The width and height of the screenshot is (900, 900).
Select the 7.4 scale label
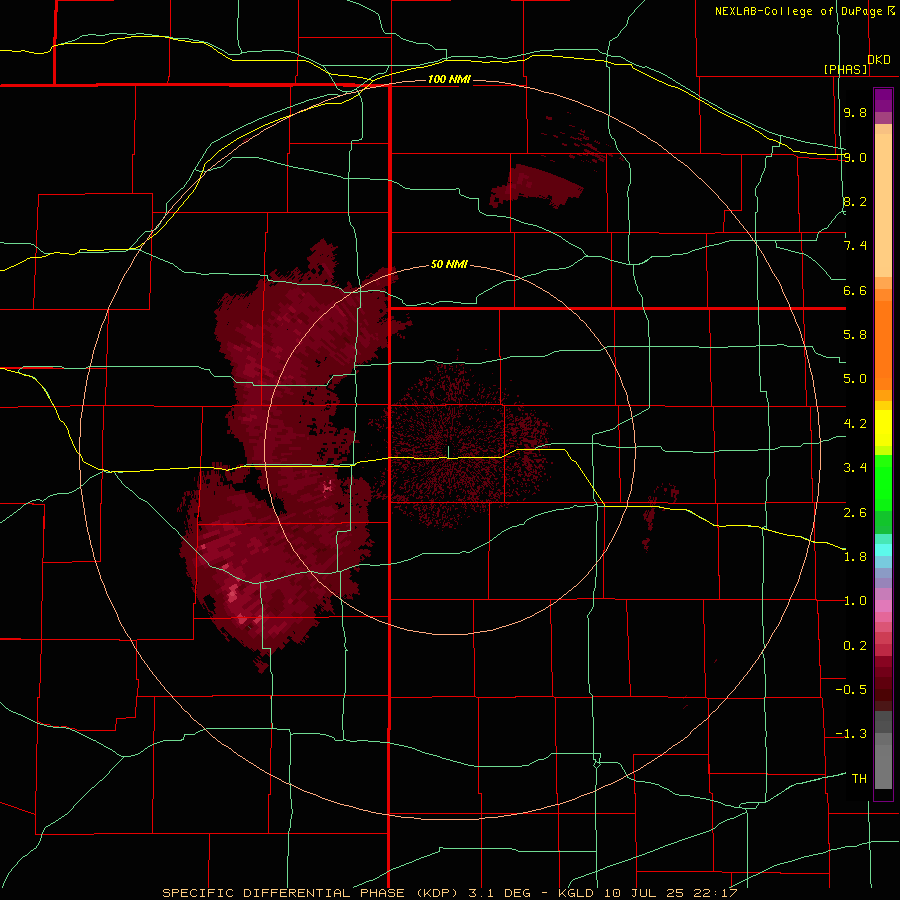click(x=855, y=246)
